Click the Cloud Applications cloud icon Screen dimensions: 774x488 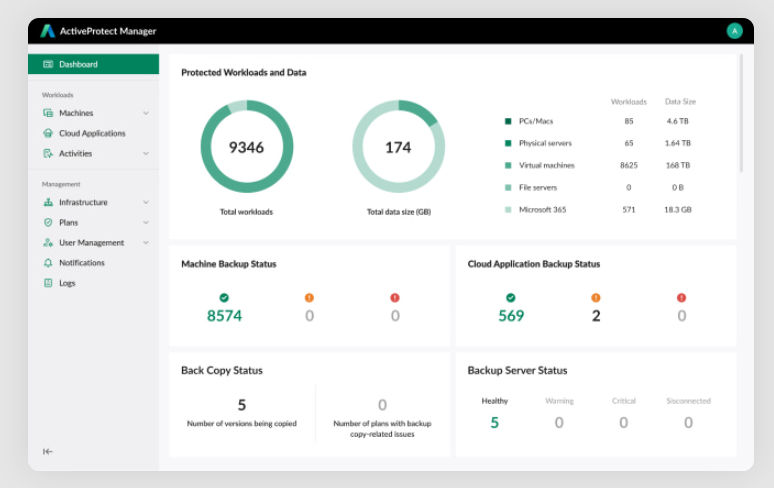(48, 133)
